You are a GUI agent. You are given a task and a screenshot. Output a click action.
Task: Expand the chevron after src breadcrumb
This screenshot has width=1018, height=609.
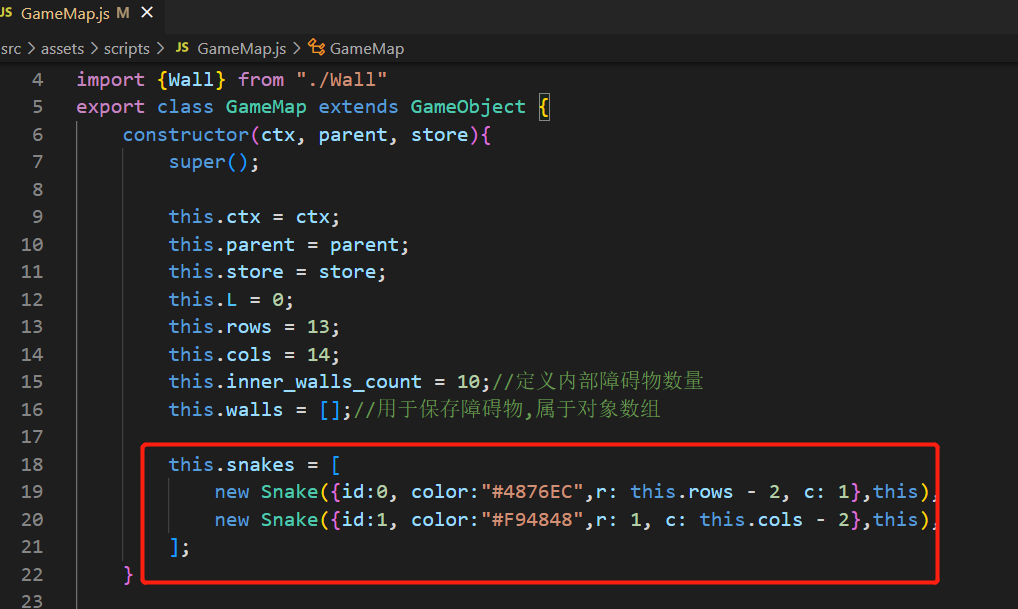click(x=31, y=49)
